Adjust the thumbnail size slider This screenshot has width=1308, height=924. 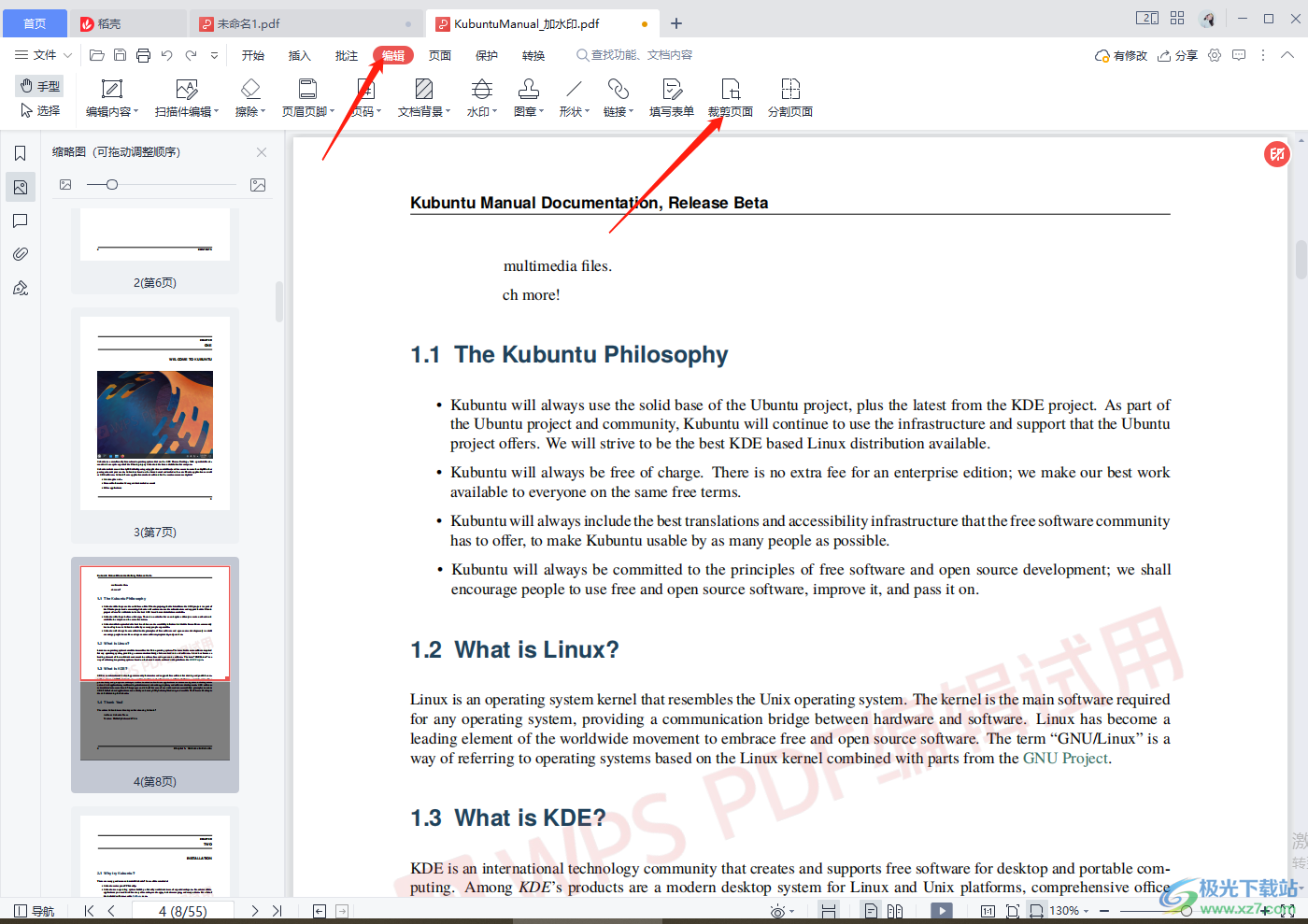[112, 185]
